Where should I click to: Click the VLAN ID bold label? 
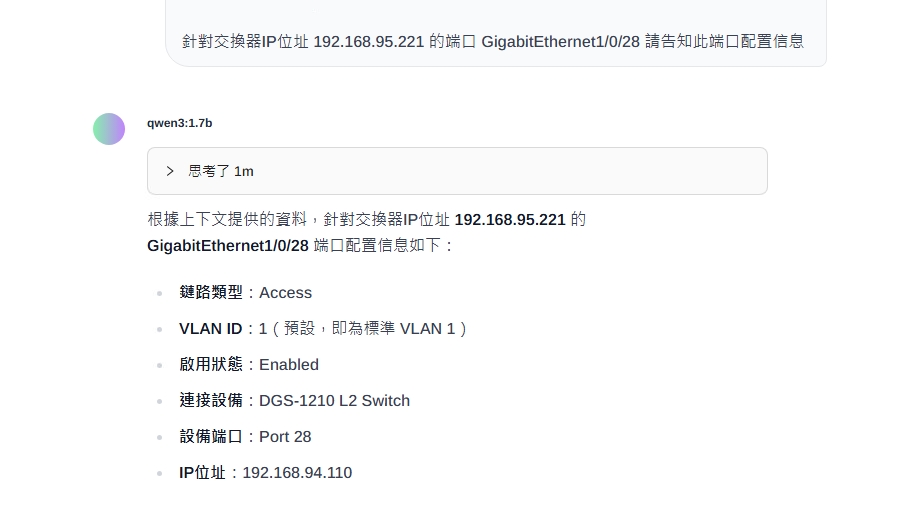(x=211, y=329)
